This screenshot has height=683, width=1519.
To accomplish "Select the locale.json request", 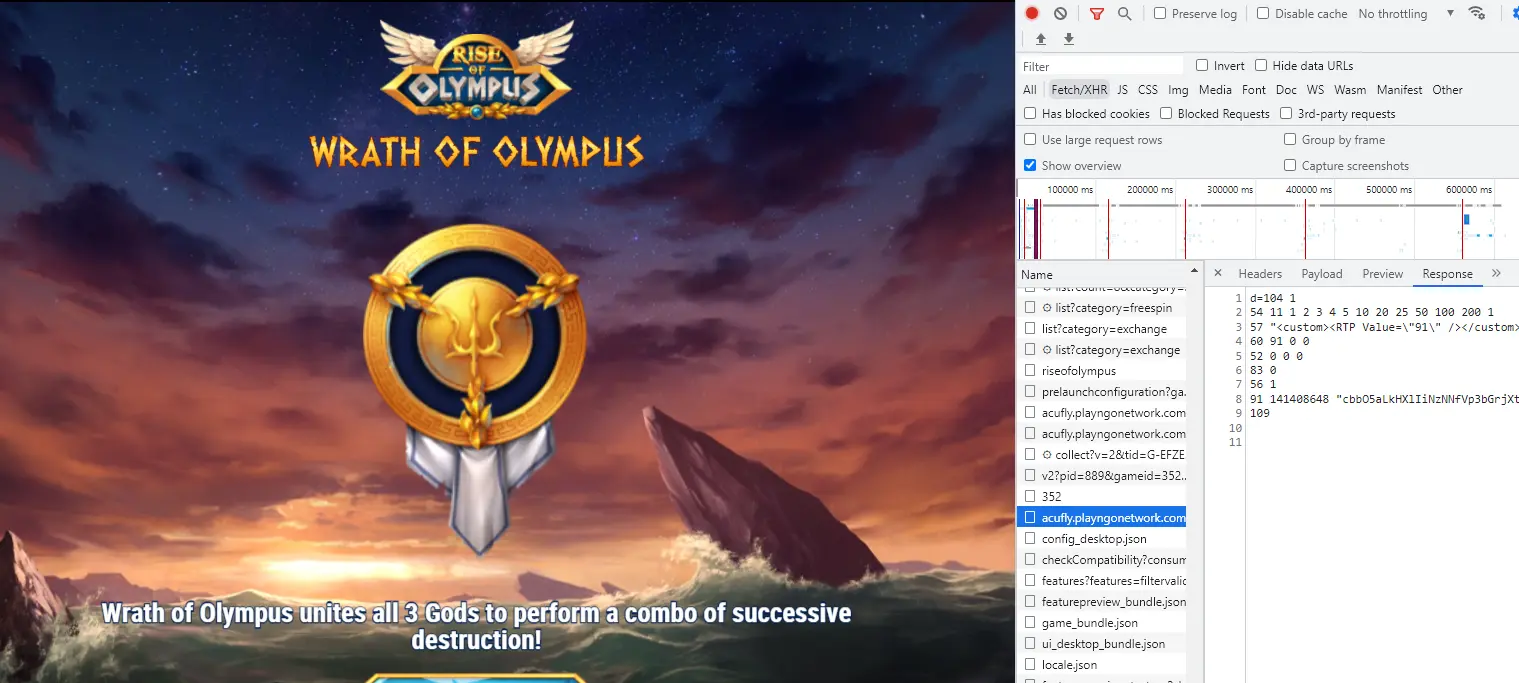I will 1102,665.
